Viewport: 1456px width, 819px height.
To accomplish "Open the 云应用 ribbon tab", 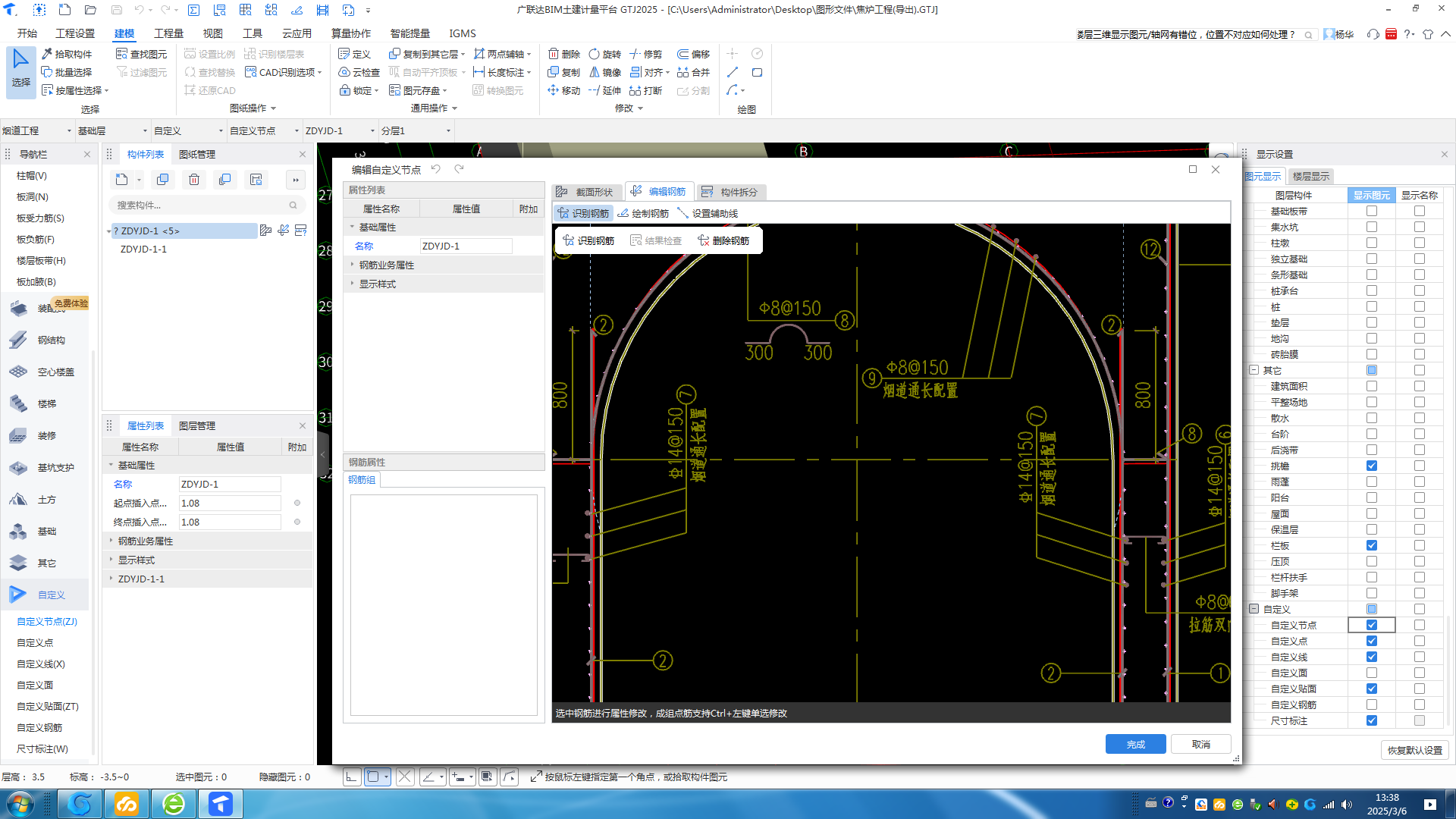I will click(297, 33).
